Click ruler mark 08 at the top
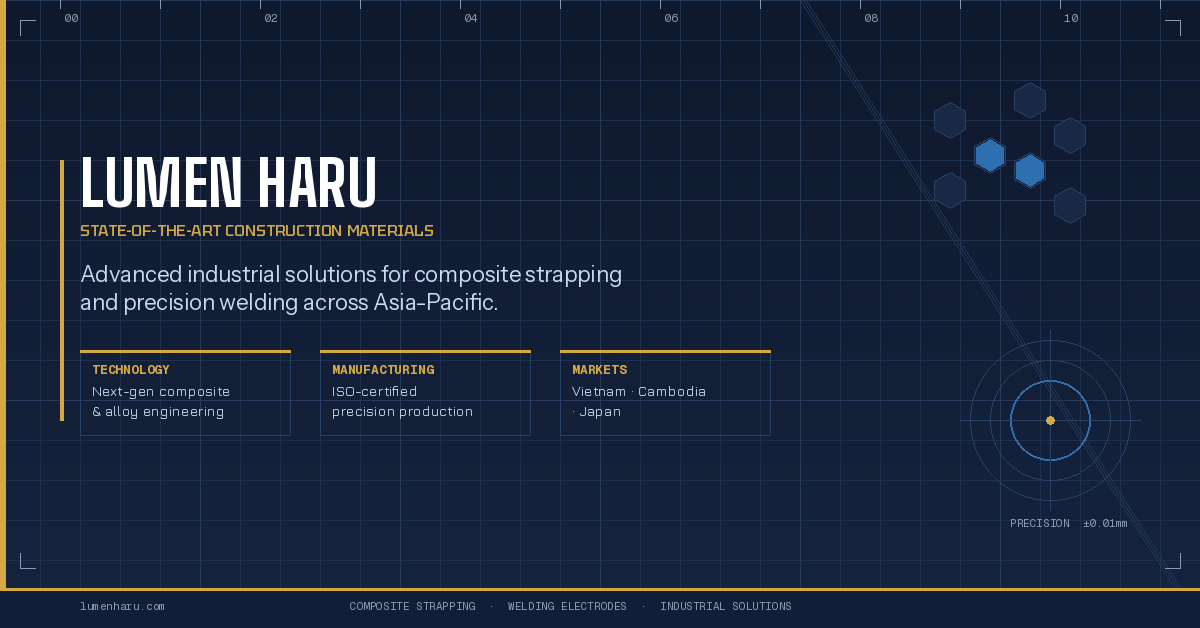The height and width of the screenshot is (628, 1200). click(871, 18)
